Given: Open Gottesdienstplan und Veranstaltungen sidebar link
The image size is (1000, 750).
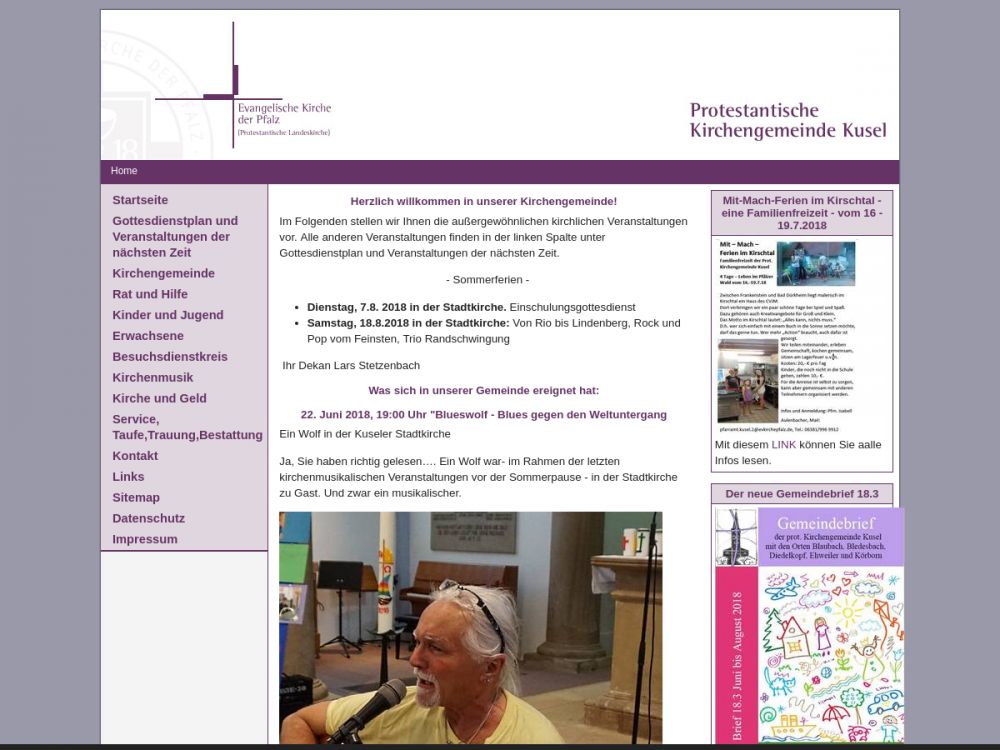Looking at the screenshot, I should tap(175, 237).
